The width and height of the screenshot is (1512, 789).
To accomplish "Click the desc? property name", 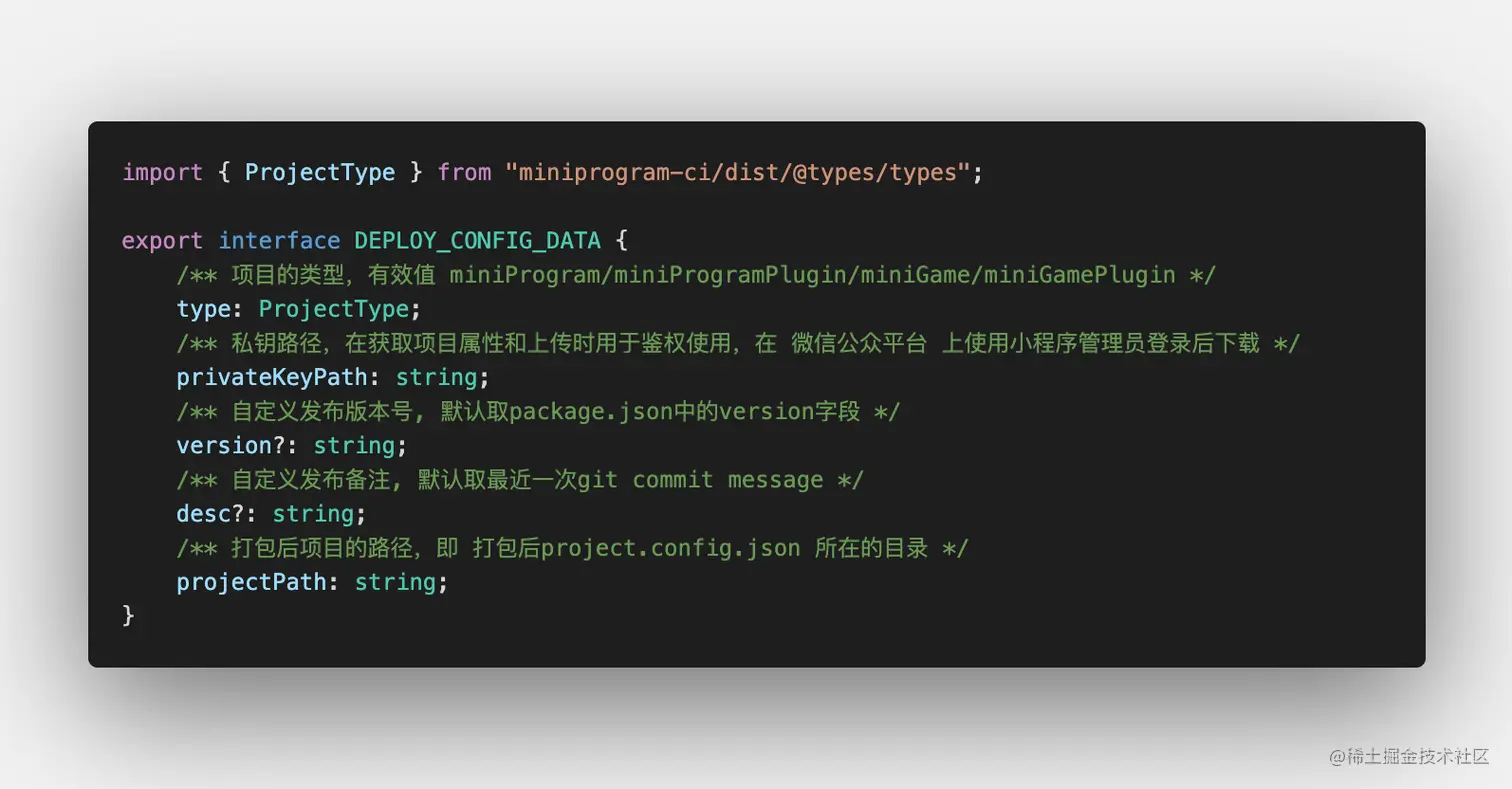I will [x=211, y=513].
